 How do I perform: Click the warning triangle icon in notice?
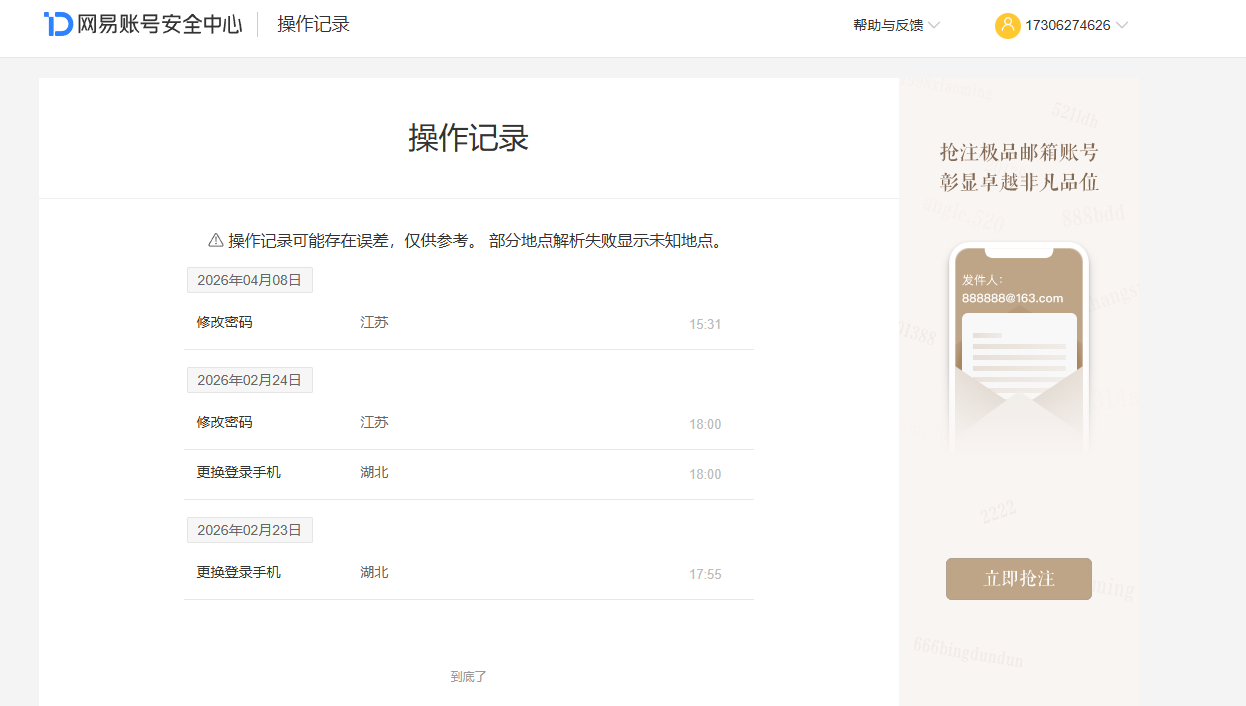pyautogui.click(x=215, y=240)
